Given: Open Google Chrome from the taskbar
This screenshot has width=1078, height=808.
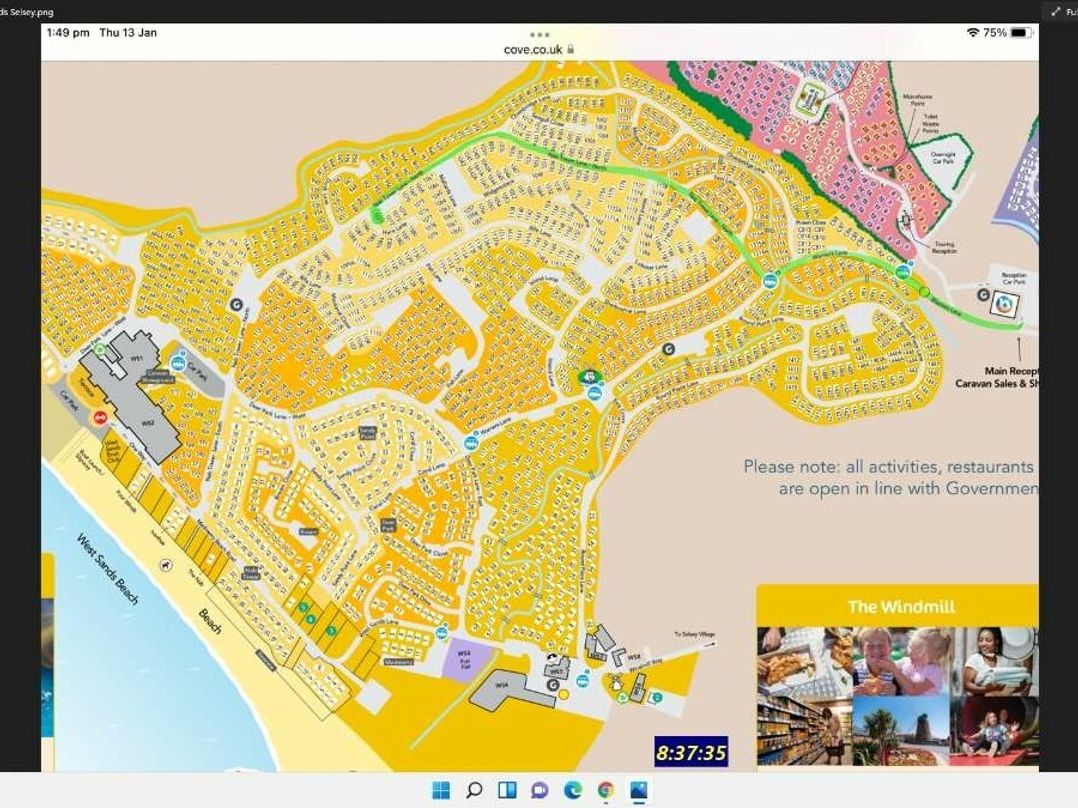Looking at the screenshot, I should point(604,790).
